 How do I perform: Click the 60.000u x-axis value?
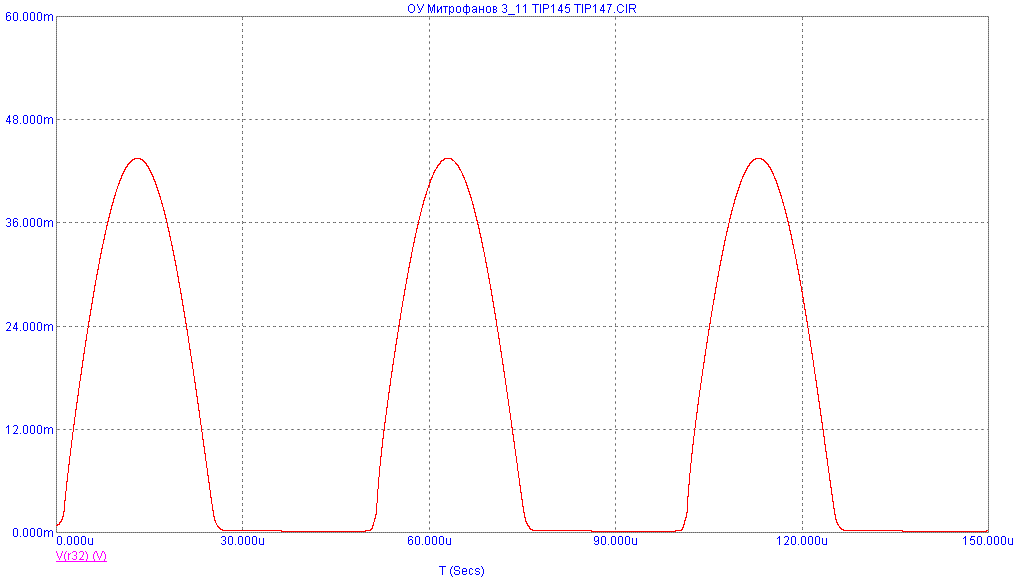coord(429,541)
